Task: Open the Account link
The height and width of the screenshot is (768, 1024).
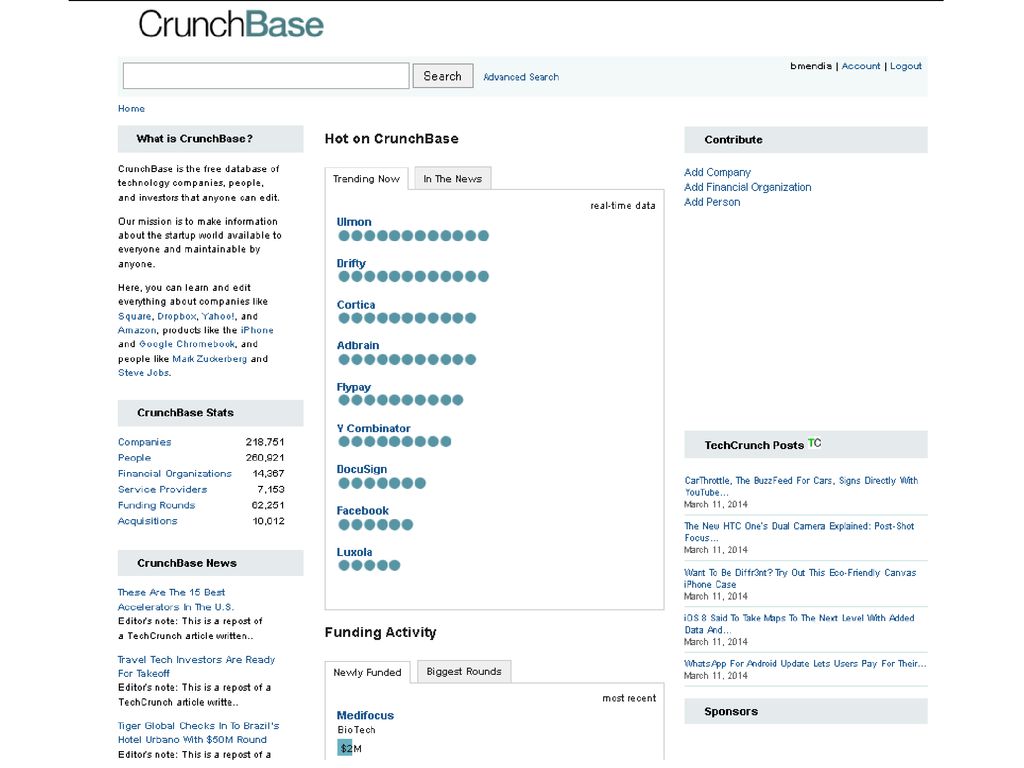Action: 861,66
